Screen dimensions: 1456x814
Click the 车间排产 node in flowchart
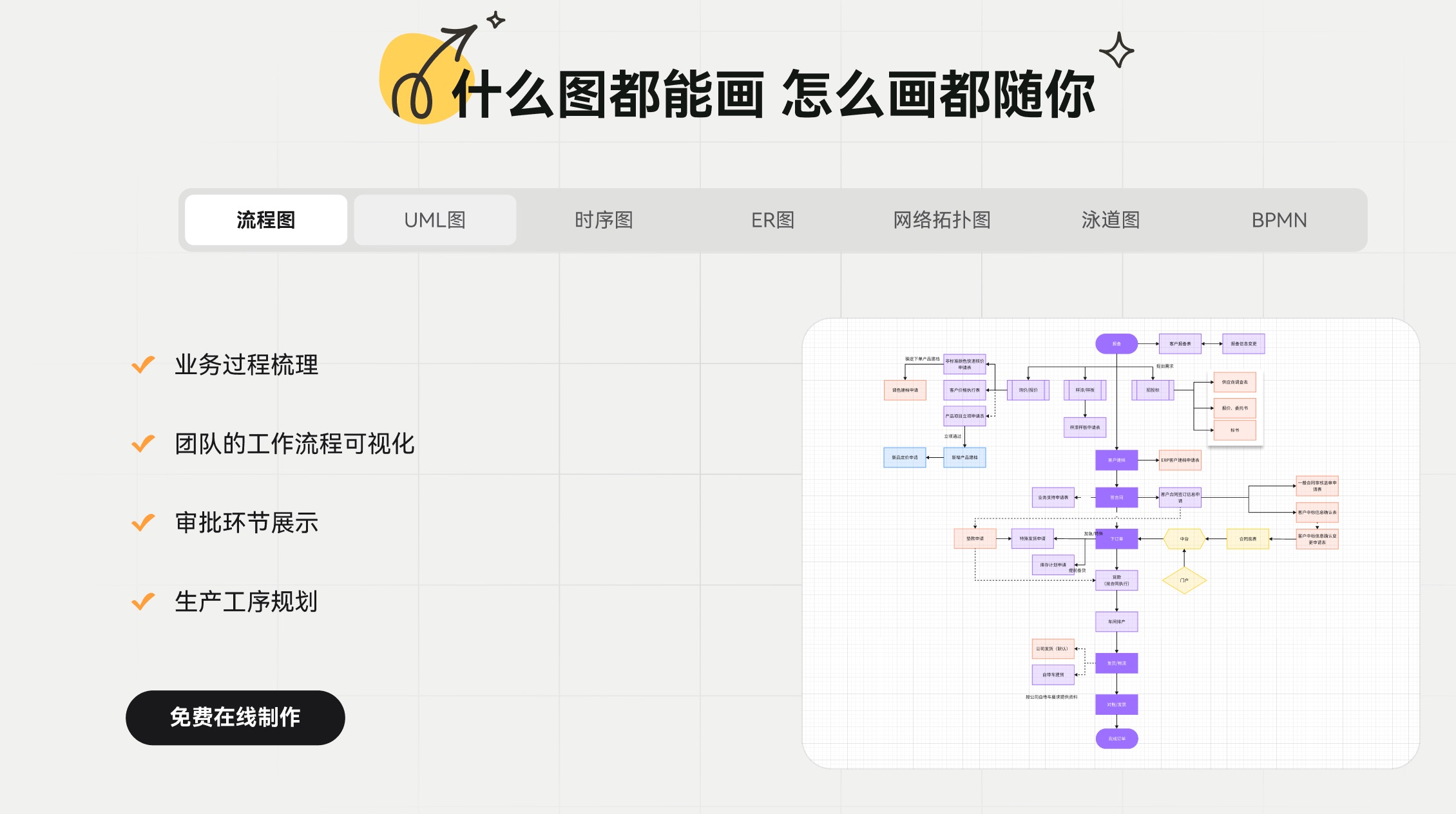tap(1116, 621)
